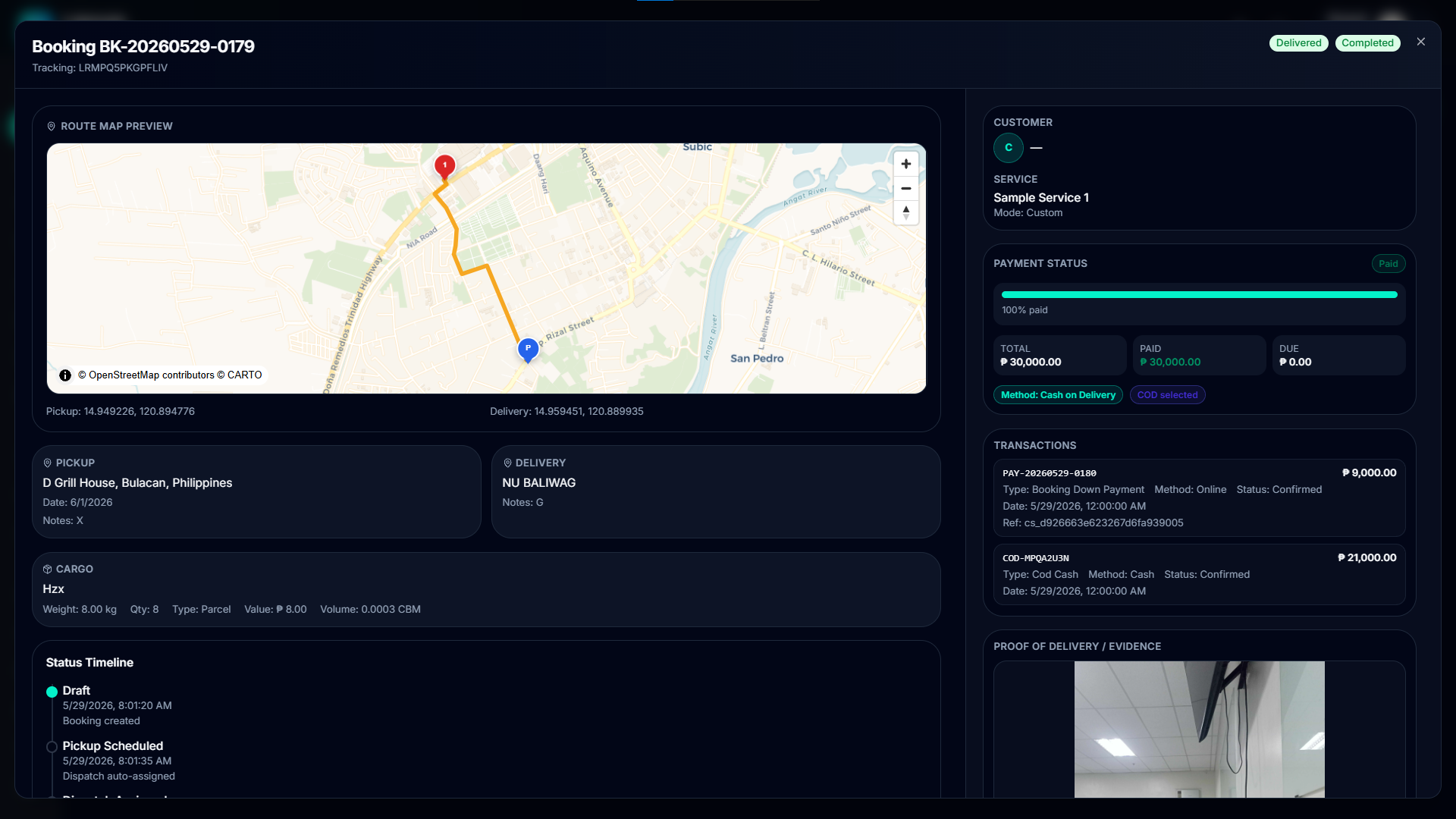Open transaction COD-MPQA2U3N
1456x819 pixels.
(1199, 574)
